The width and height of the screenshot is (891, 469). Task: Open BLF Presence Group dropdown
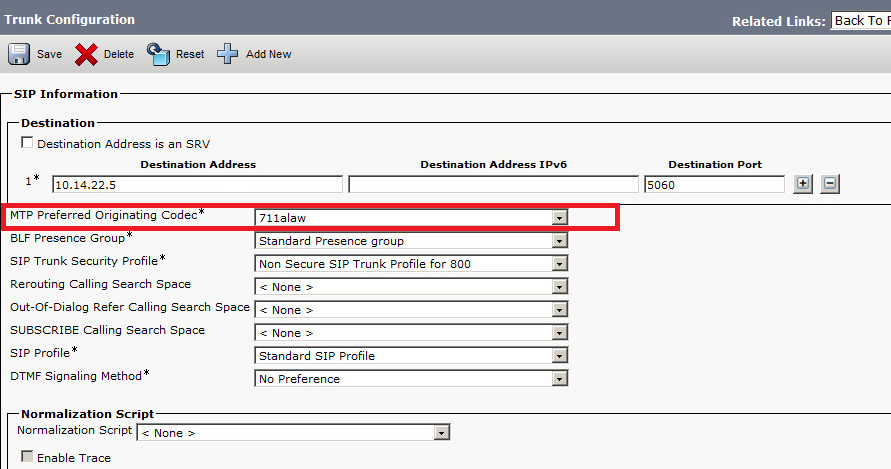coord(411,240)
